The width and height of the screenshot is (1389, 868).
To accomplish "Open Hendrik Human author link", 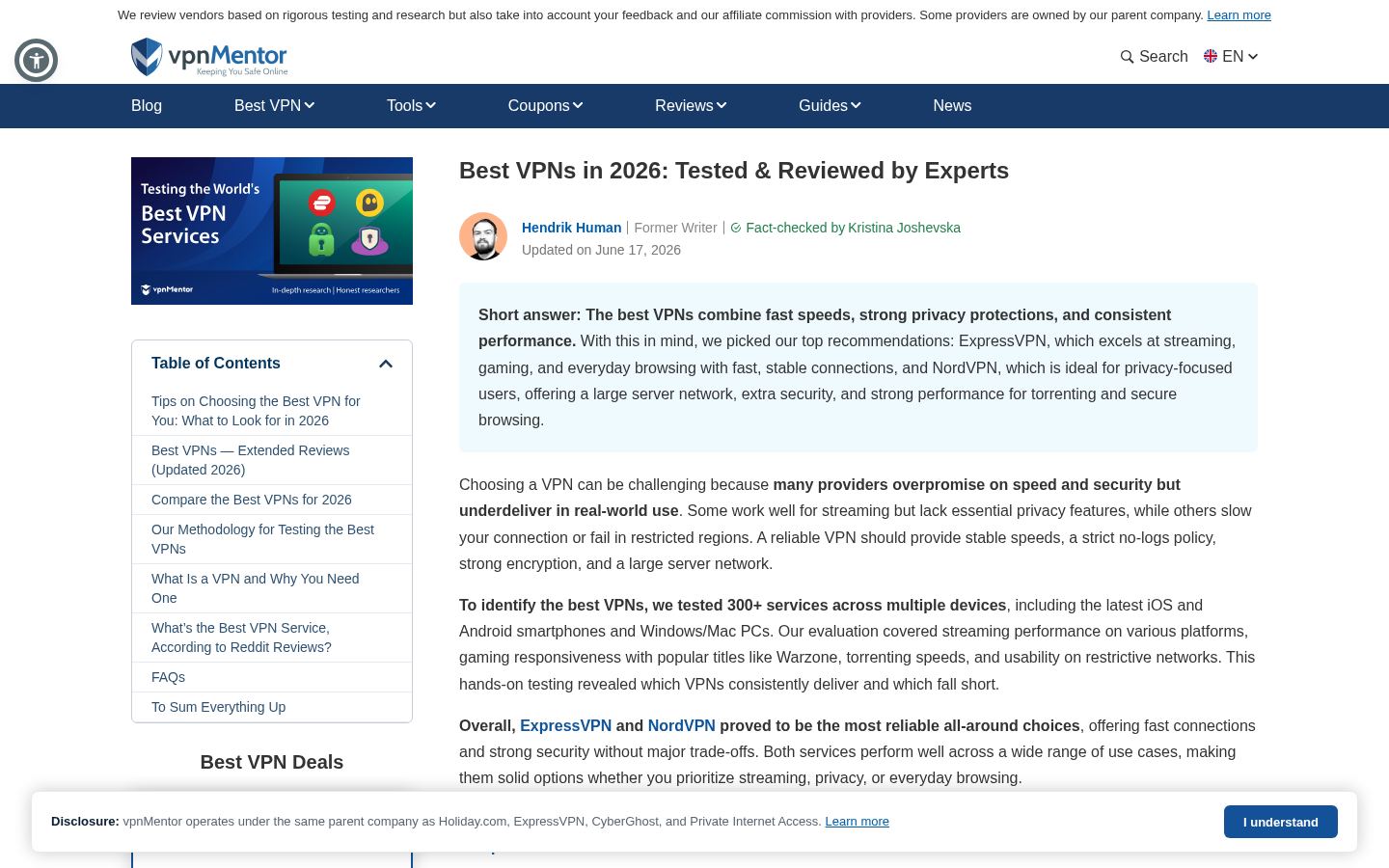I will click(x=571, y=228).
